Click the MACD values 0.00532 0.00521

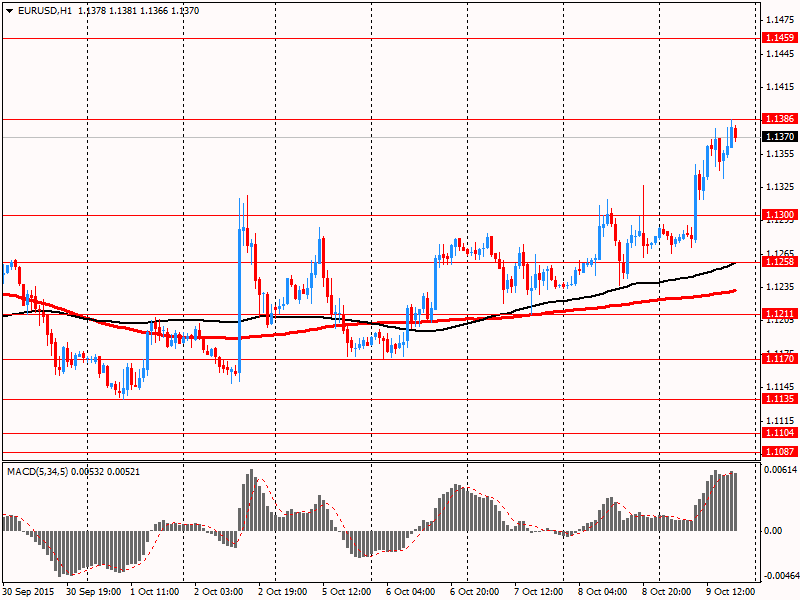click(x=106, y=472)
